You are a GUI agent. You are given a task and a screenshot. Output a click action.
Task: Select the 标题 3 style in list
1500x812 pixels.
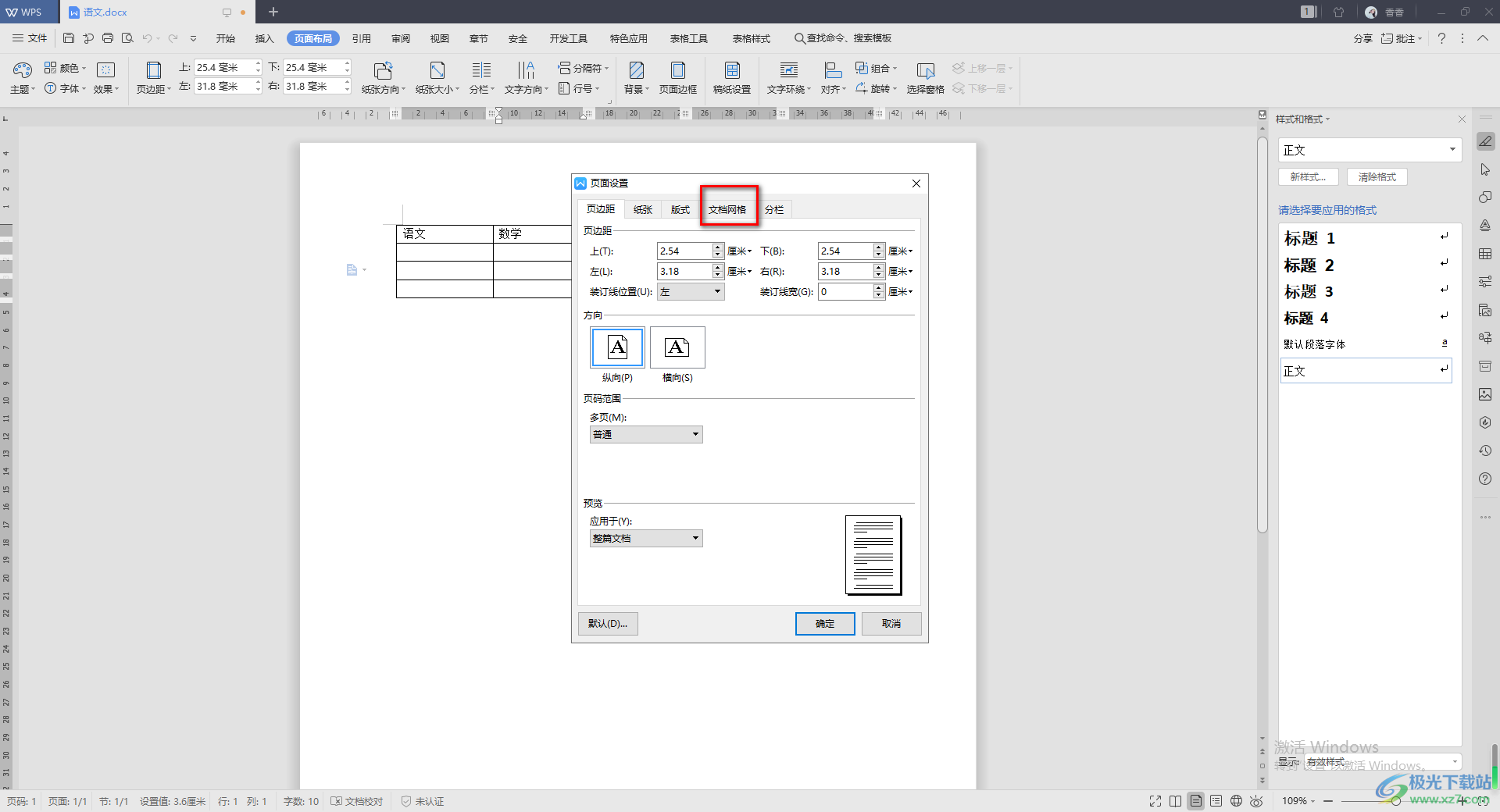coord(1366,291)
